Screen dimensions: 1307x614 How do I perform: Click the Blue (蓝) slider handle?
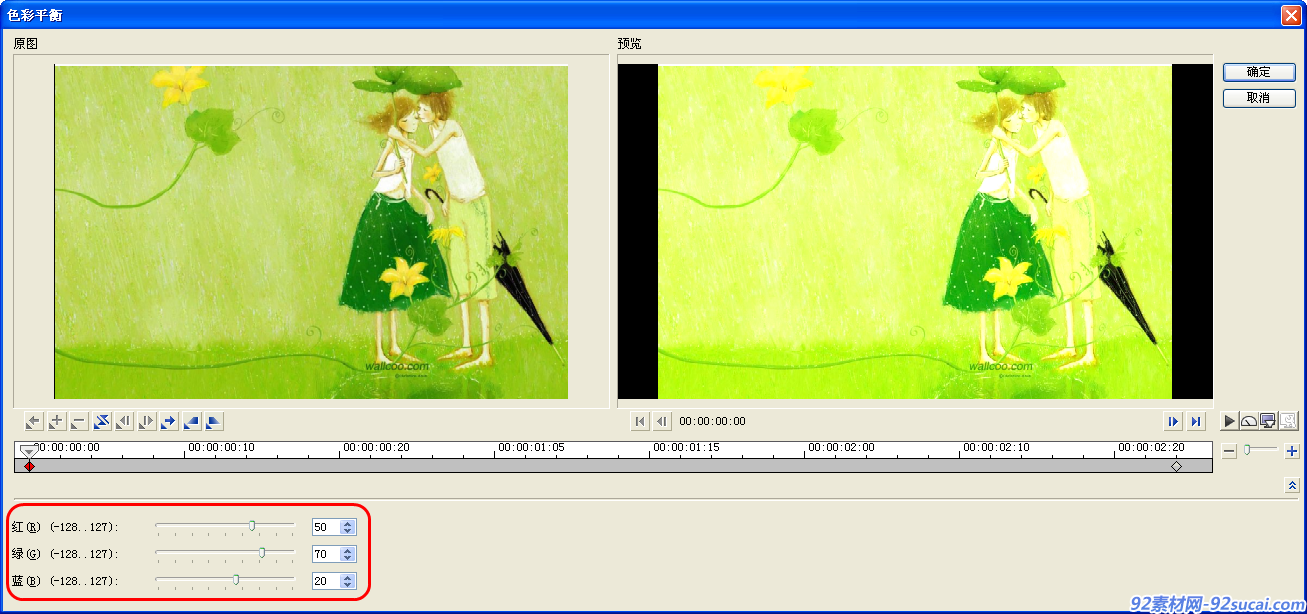[x=236, y=579]
